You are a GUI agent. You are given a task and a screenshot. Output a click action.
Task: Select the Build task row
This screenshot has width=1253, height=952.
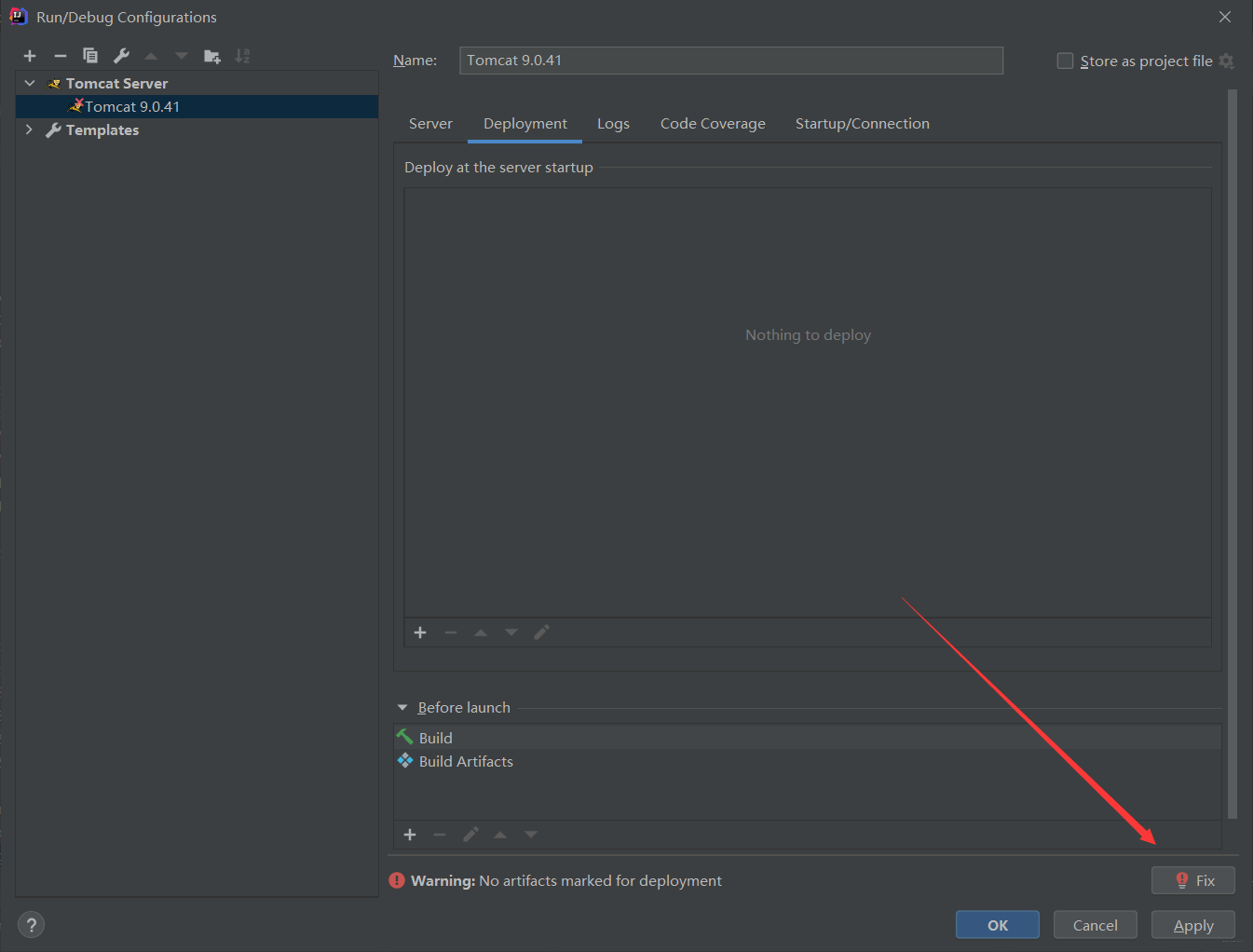click(x=808, y=738)
